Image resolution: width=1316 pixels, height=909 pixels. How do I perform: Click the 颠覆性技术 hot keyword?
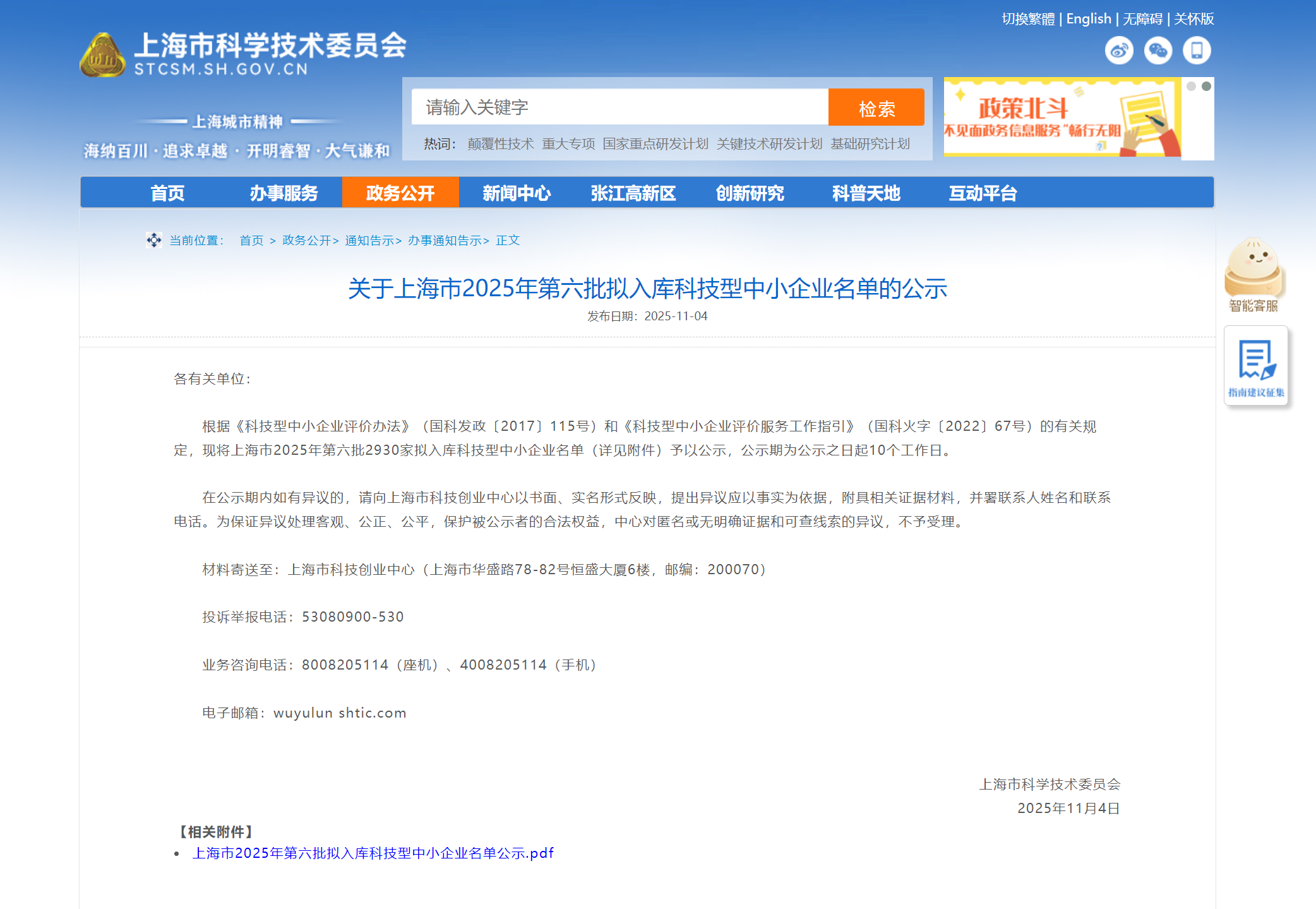[500, 144]
